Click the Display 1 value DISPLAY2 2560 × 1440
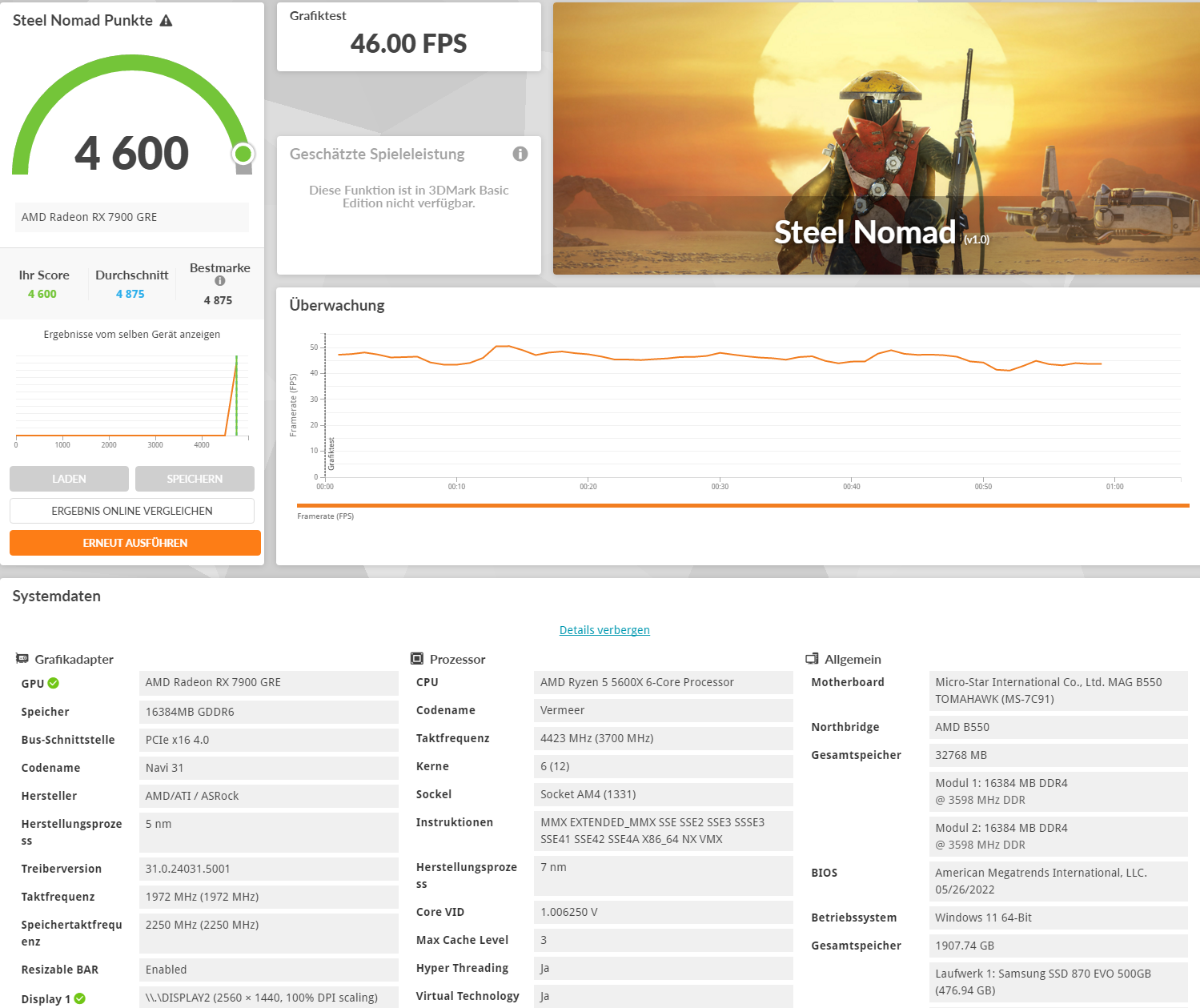The width and height of the screenshot is (1200, 1008). tap(269, 998)
